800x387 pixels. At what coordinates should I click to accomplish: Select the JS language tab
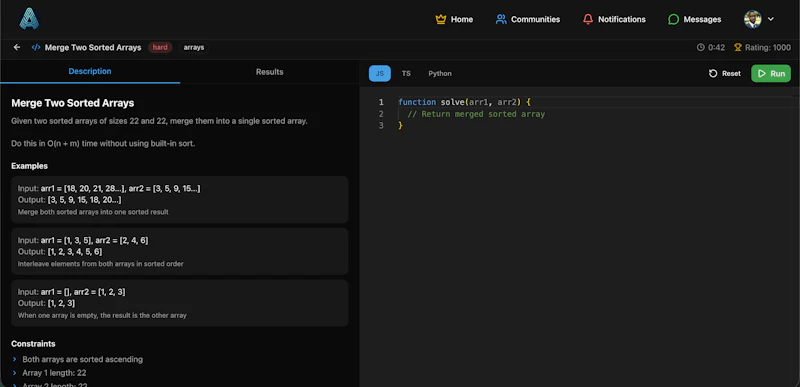click(x=380, y=73)
